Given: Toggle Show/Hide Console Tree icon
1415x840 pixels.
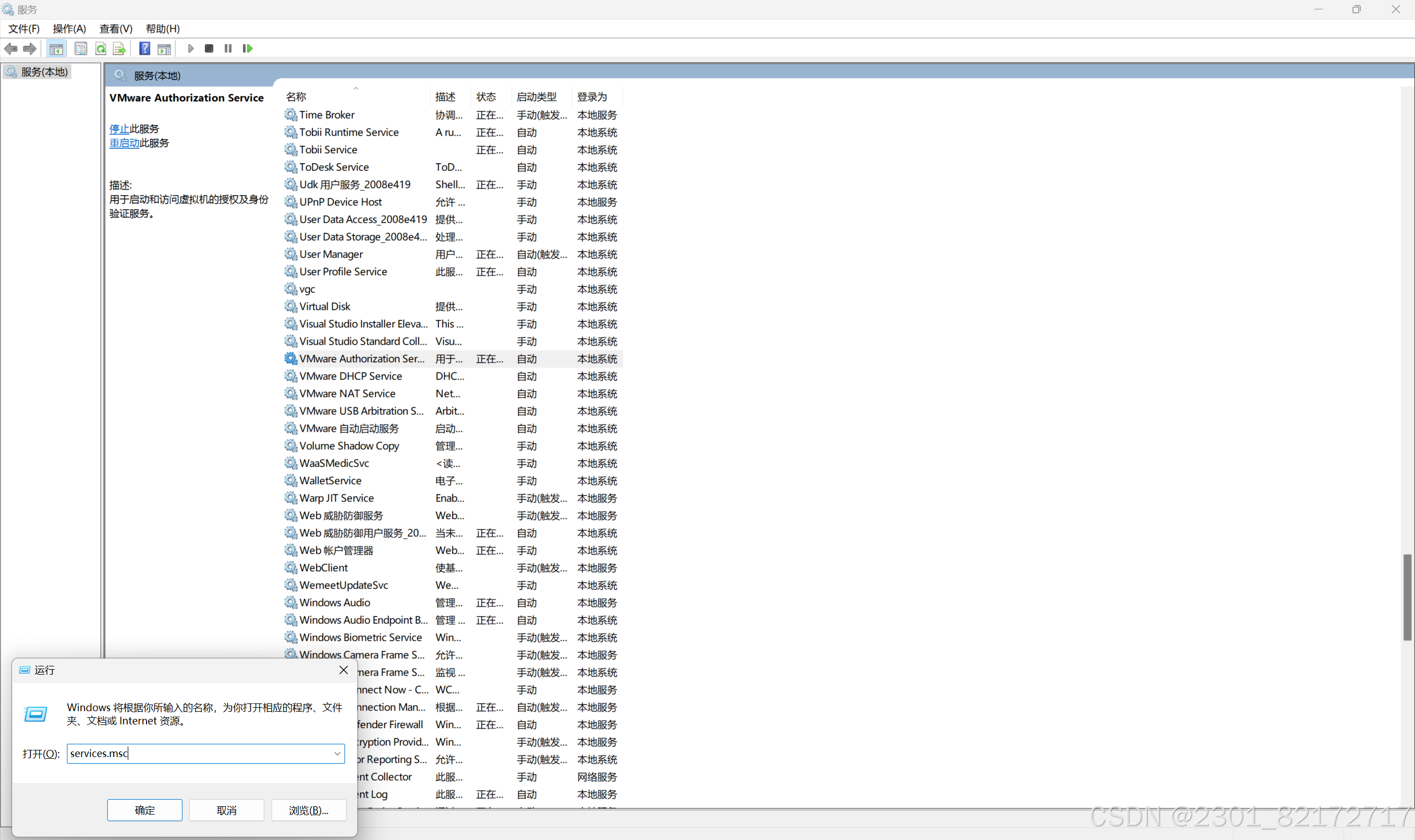Looking at the screenshot, I should tap(56, 49).
